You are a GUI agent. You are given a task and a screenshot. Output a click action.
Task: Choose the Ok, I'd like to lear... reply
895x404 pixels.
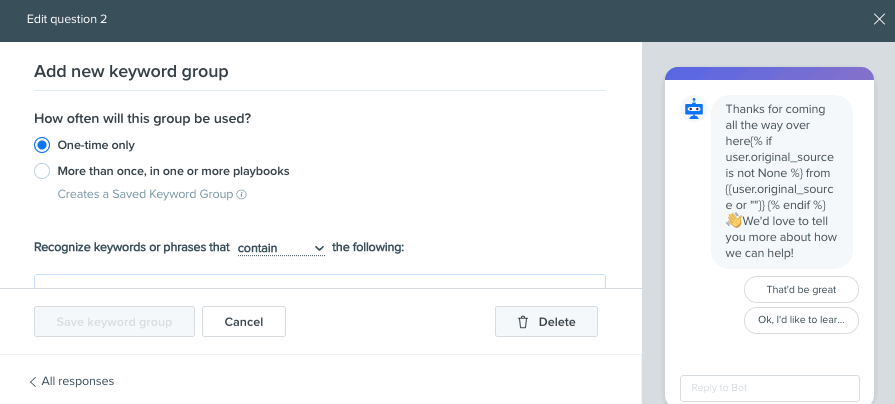[x=801, y=320]
